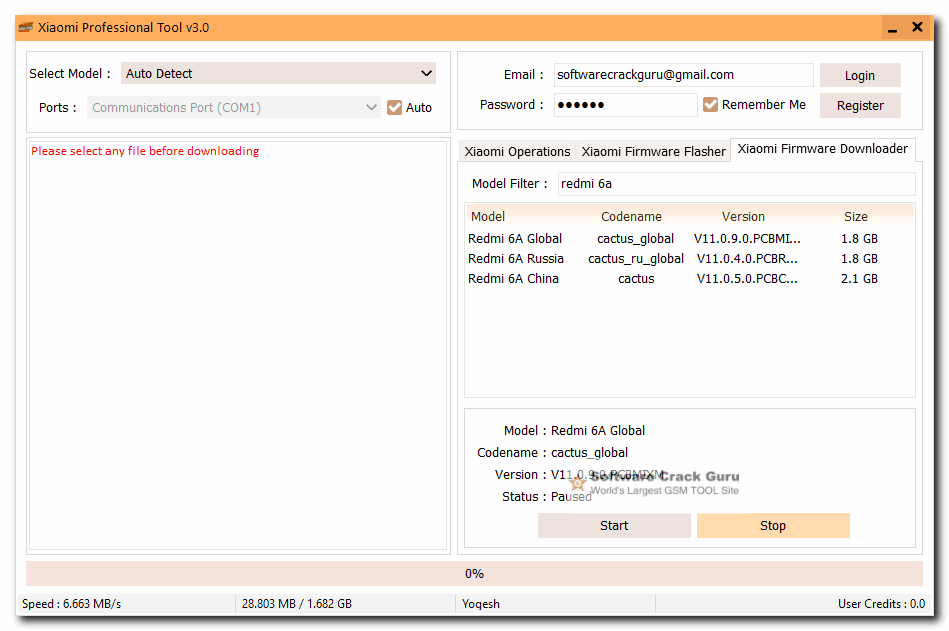Sort by the Model column header

tap(488, 217)
